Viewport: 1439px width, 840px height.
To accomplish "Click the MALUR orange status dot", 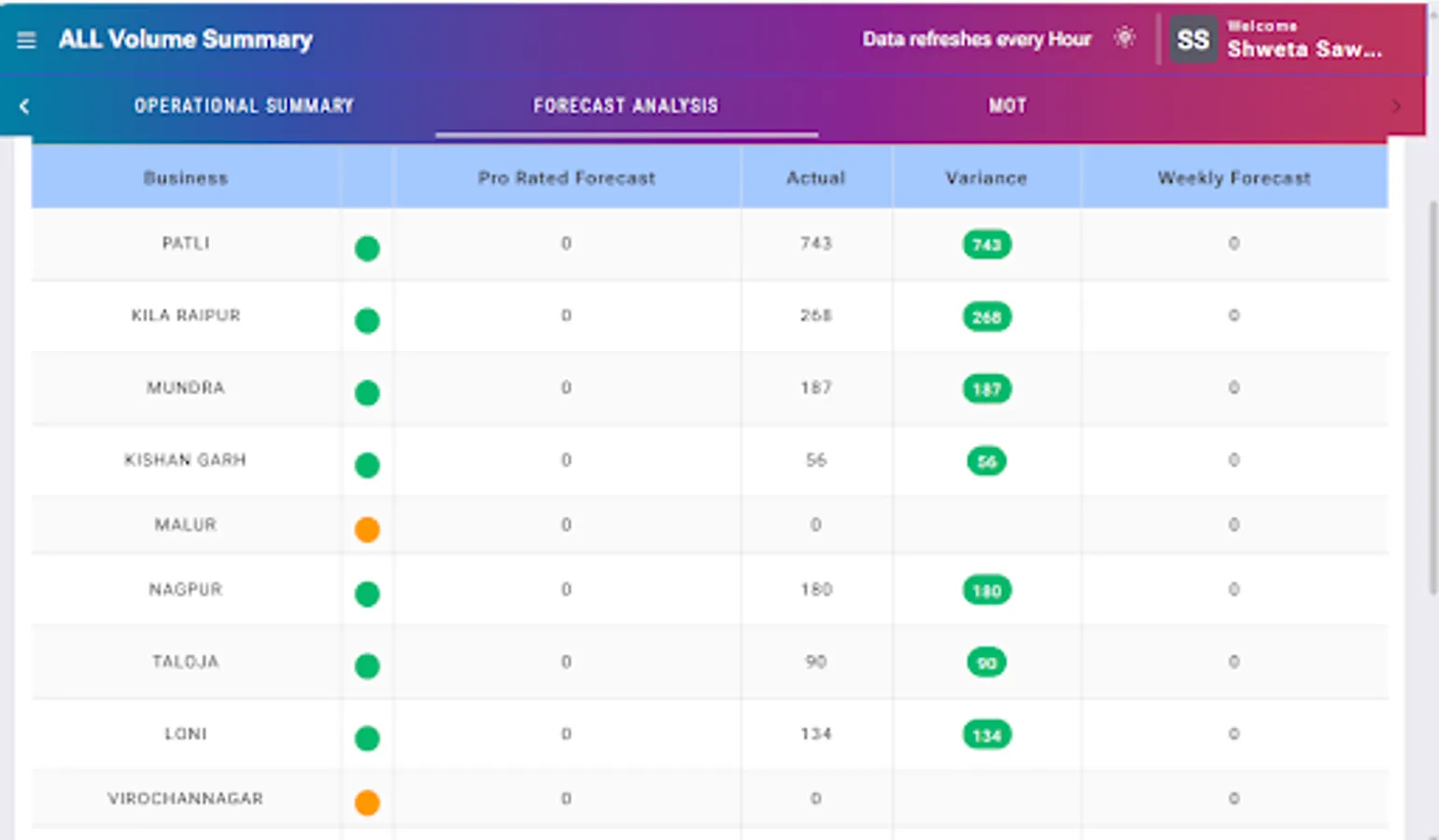I will pos(367,530).
